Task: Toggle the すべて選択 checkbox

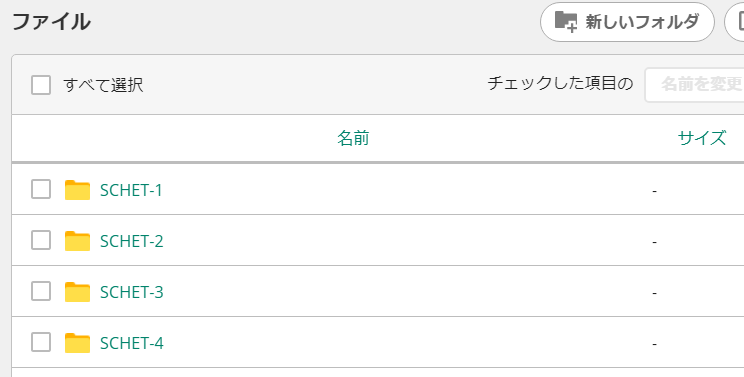Action: tap(41, 85)
